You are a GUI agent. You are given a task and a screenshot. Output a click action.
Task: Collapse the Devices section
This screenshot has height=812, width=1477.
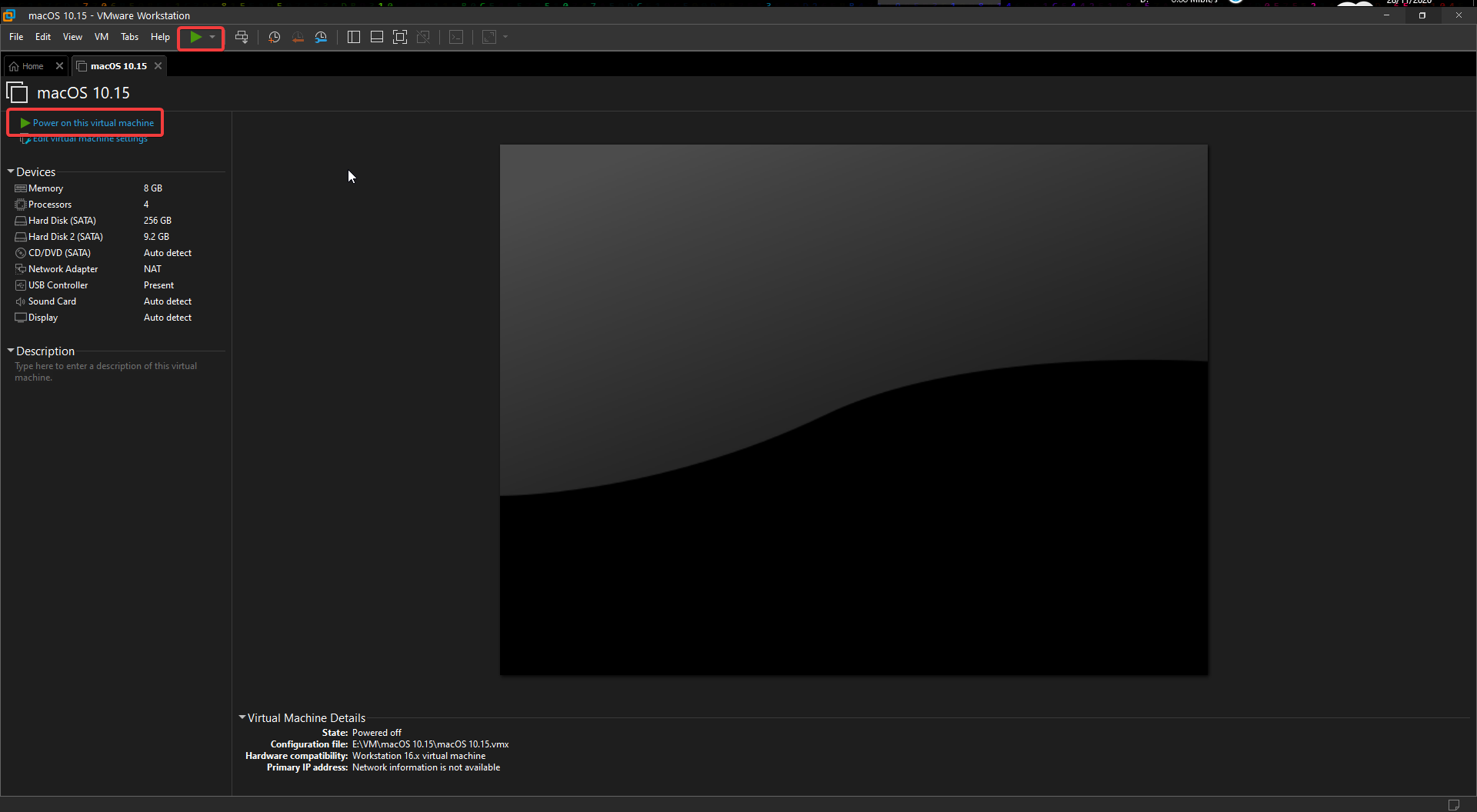[11, 171]
